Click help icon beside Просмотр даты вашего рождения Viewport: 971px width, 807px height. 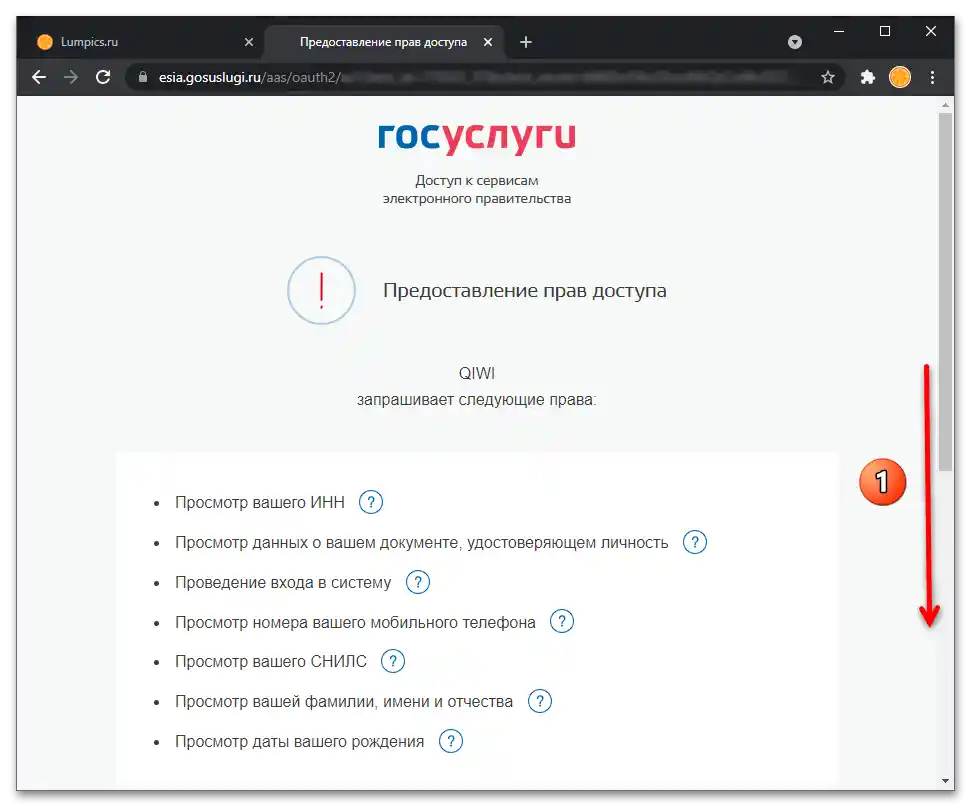451,741
